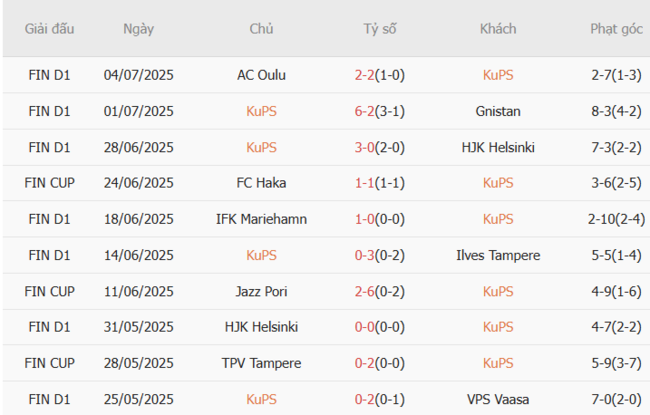Click the 6-2 score result
The height and width of the screenshot is (415, 650).
[365, 111]
